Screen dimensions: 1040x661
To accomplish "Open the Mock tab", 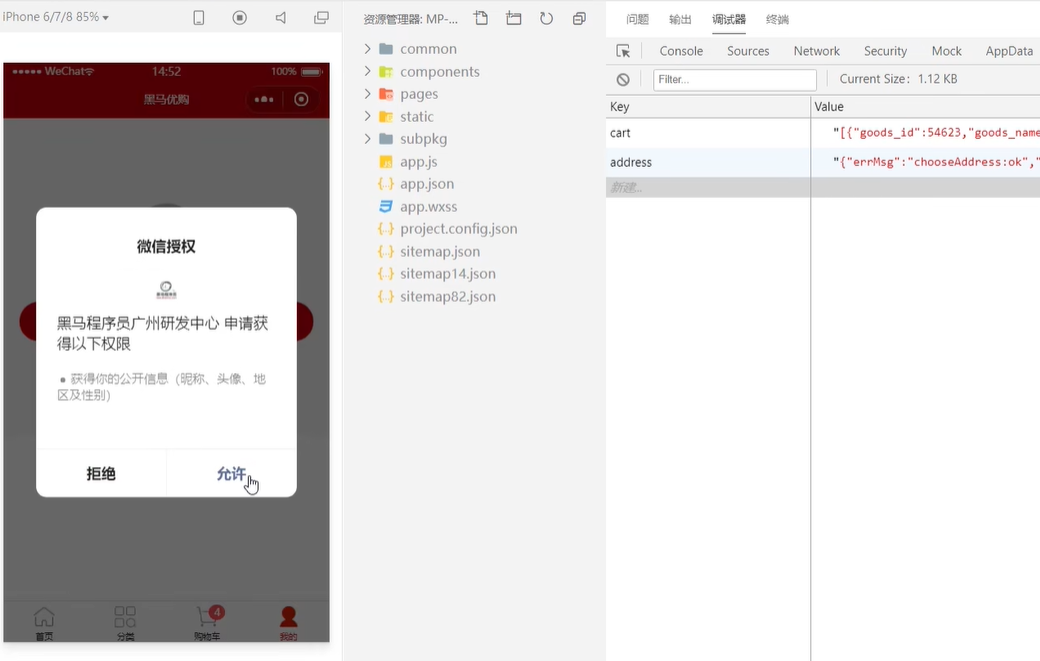I will pos(946,51).
